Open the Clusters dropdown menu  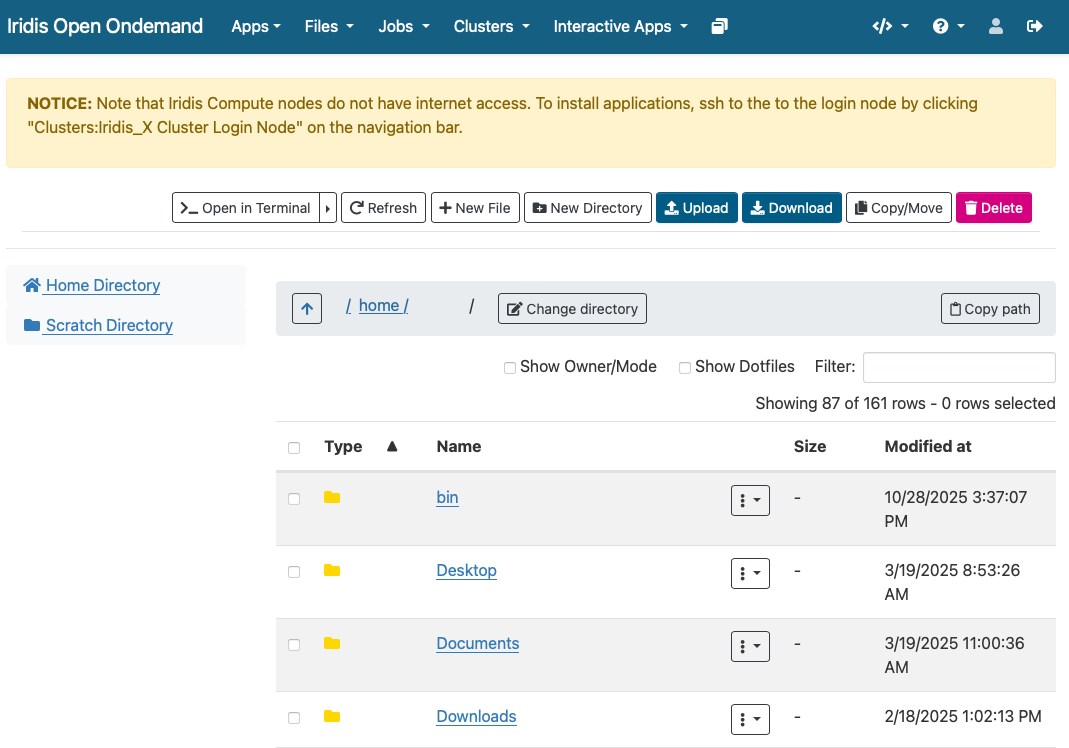491,27
